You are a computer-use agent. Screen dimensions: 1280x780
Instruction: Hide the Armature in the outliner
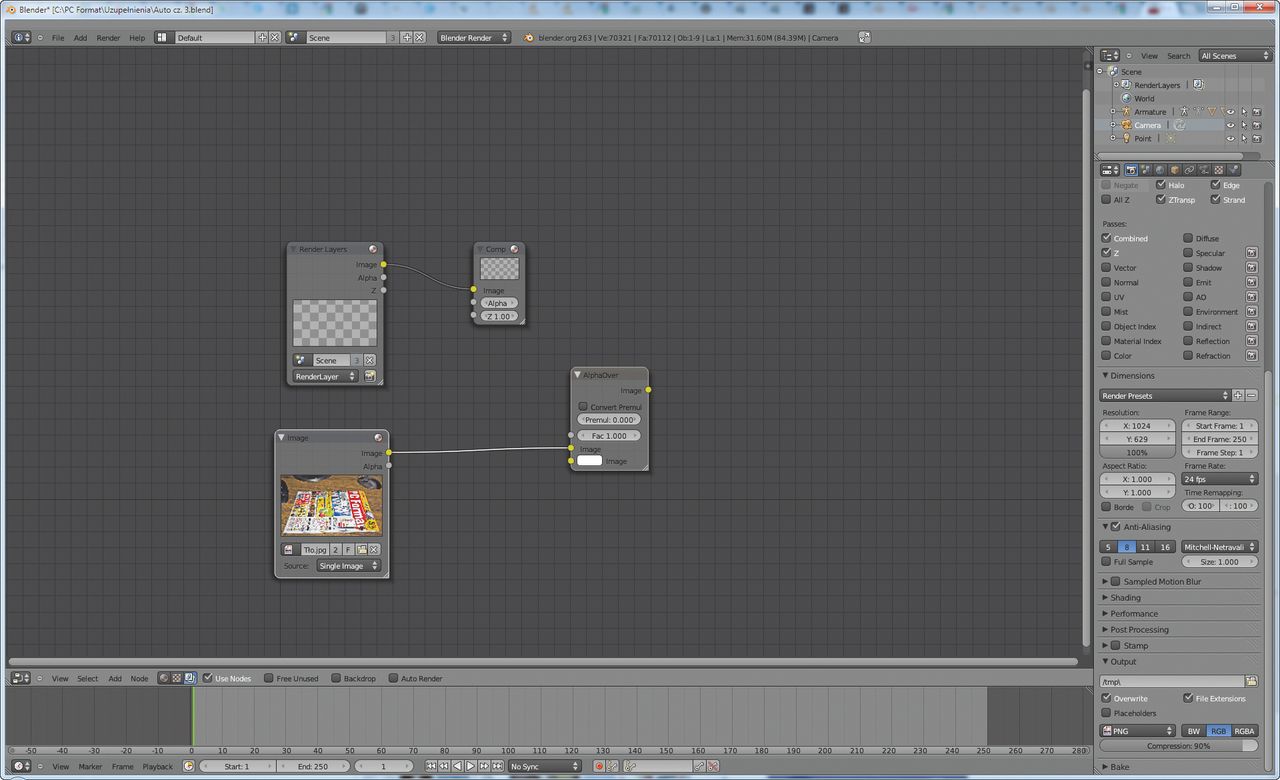pyautogui.click(x=1231, y=112)
